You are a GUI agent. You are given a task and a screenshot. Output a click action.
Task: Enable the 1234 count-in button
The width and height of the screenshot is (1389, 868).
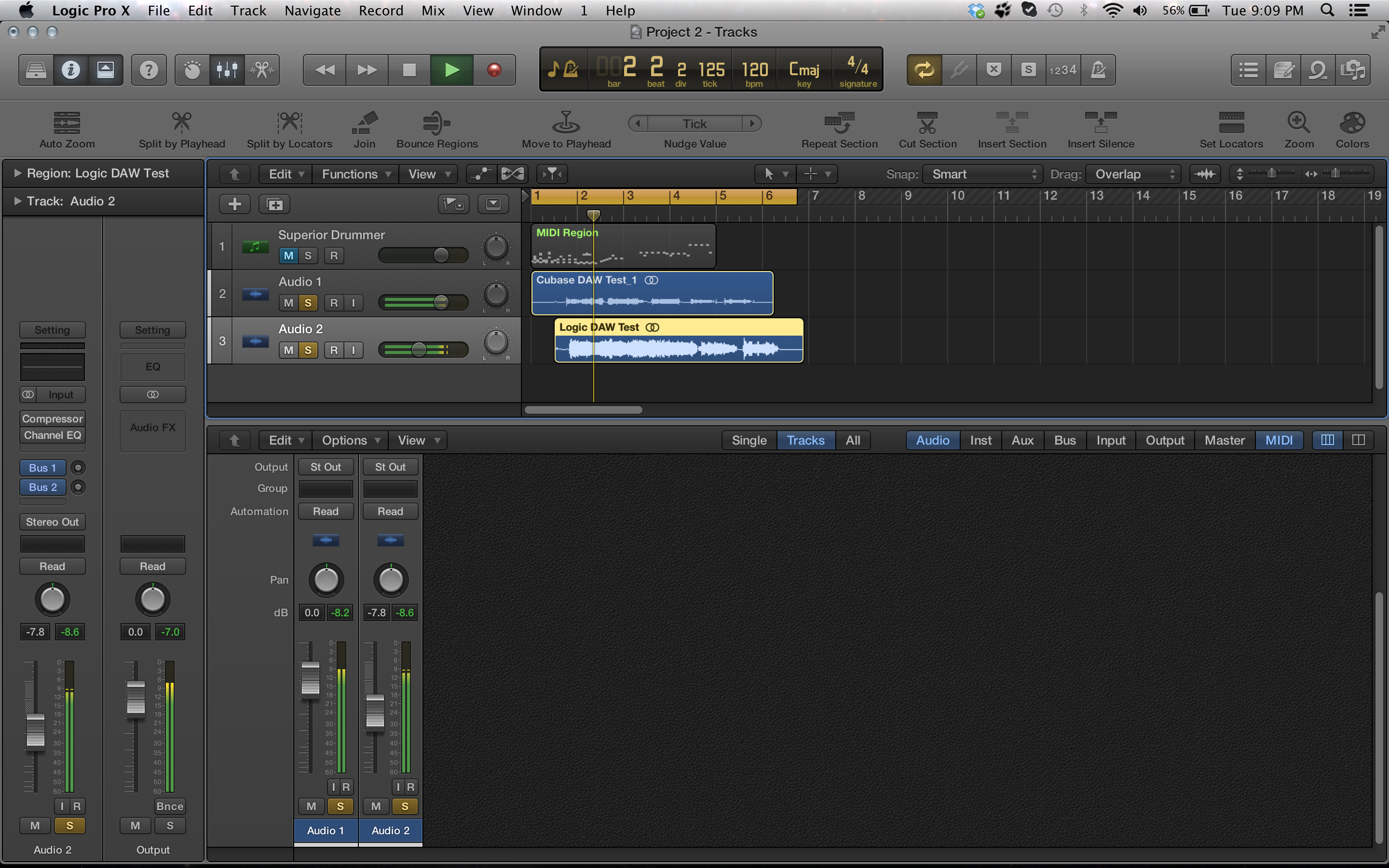[1063, 70]
